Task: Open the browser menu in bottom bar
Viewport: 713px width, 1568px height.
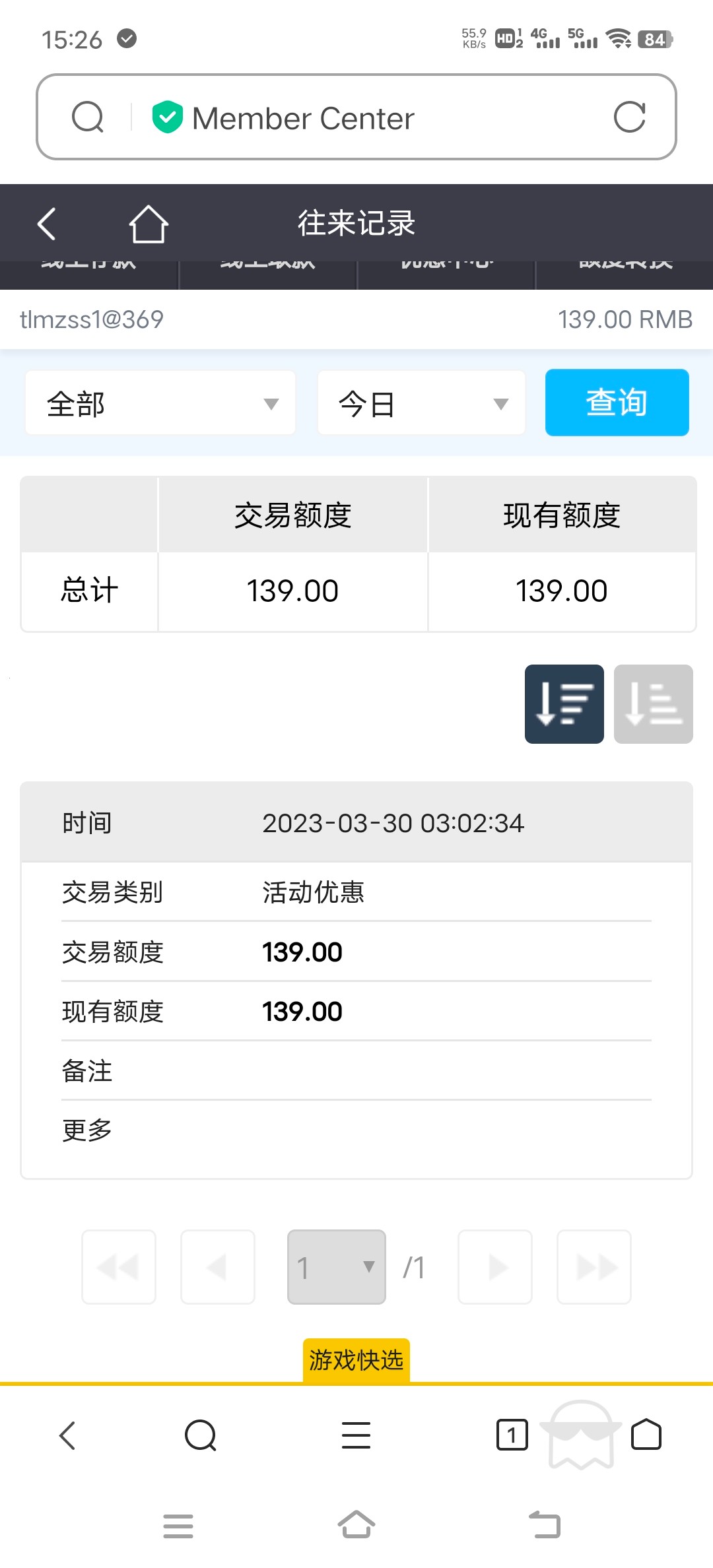Action: [x=356, y=1435]
